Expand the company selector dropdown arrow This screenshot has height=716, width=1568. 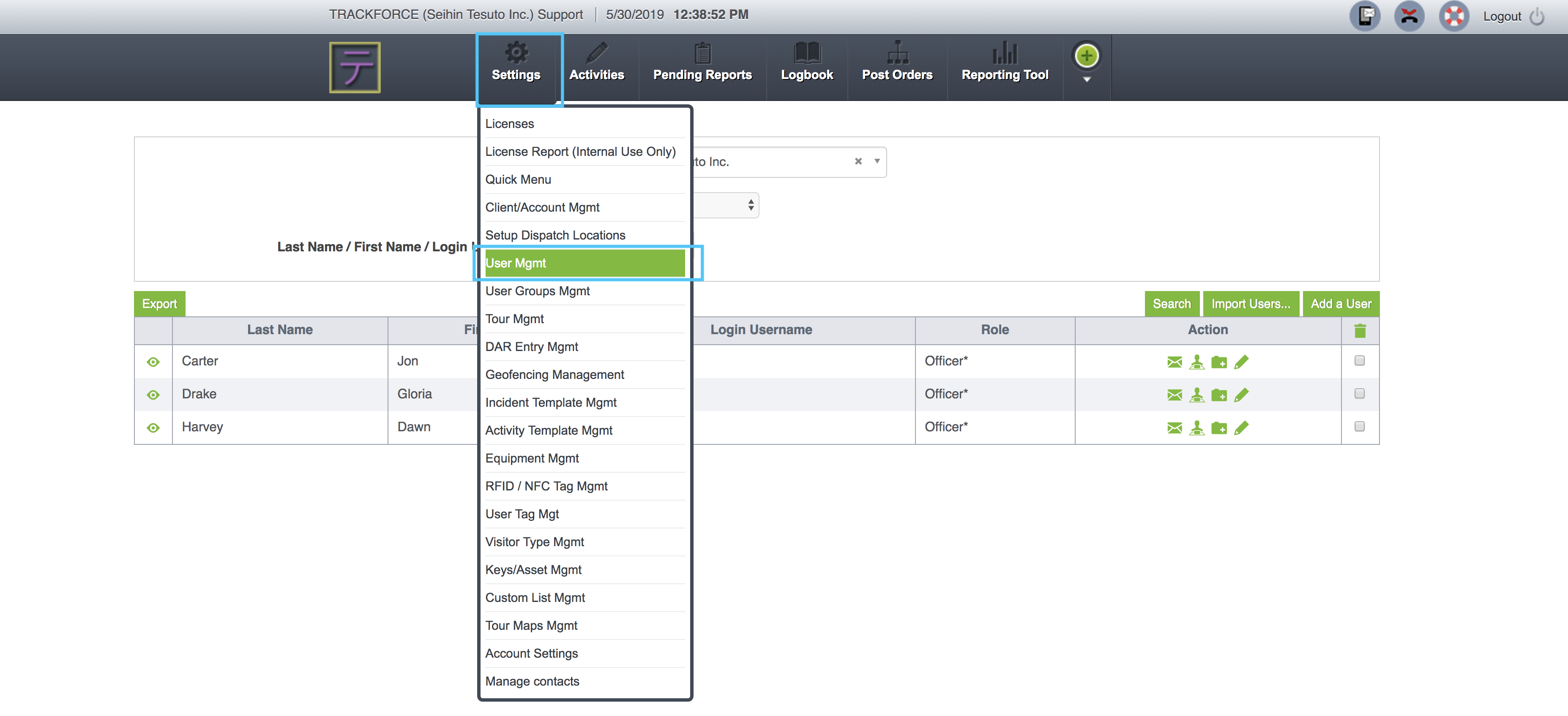coord(877,161)
